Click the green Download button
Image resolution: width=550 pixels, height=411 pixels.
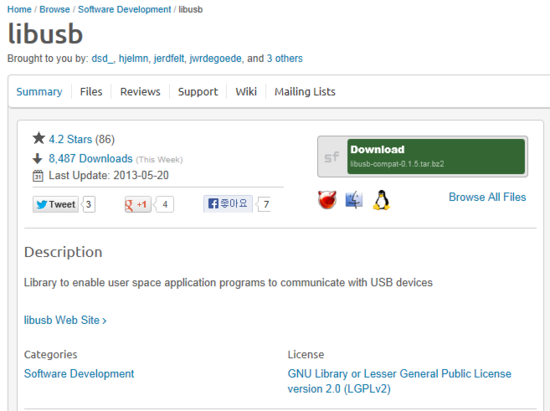[x=436, y=156]
